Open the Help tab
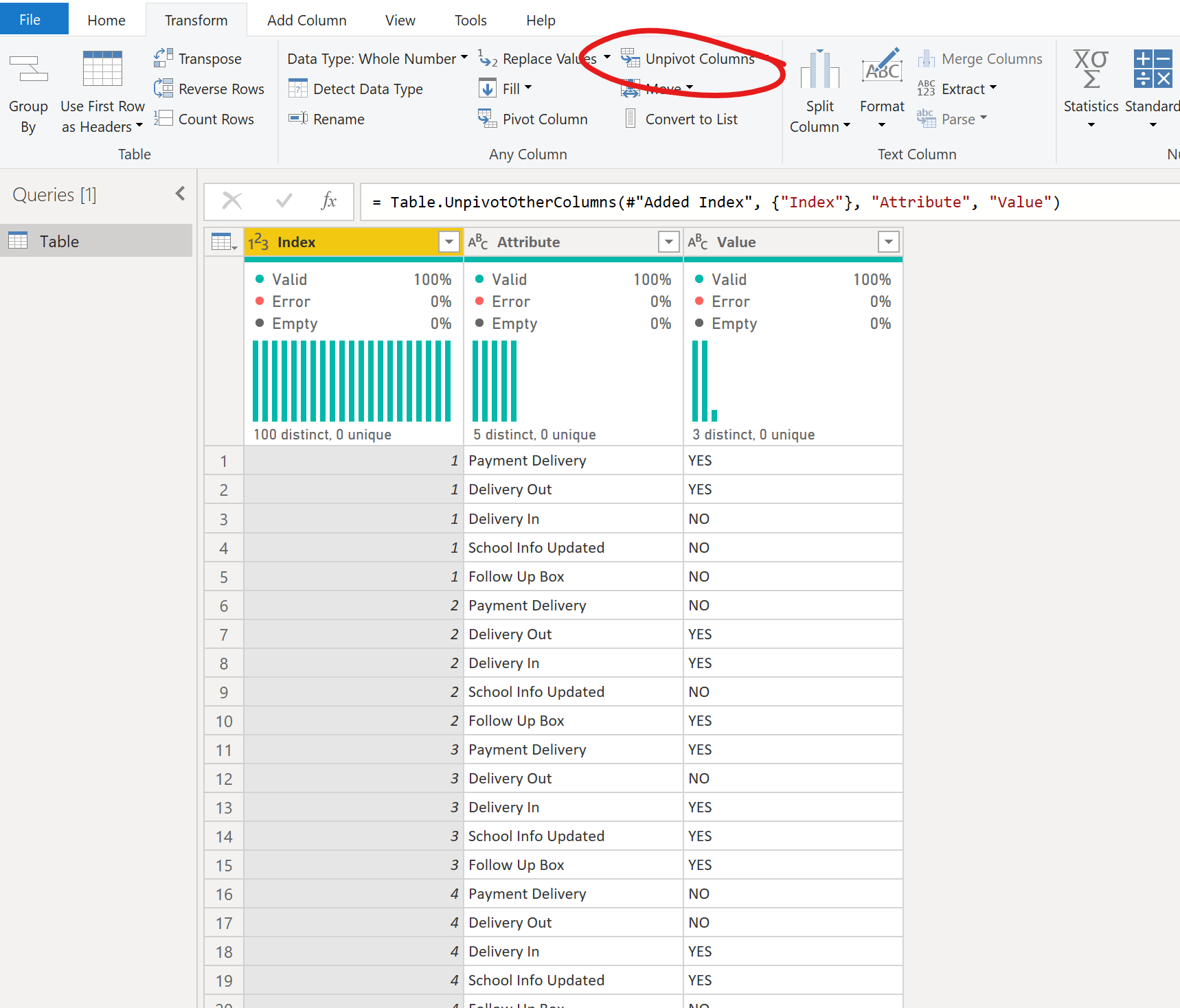The width and height of the screenshot is (1180, 1008). pyautogui.click(x=541, y=20)
